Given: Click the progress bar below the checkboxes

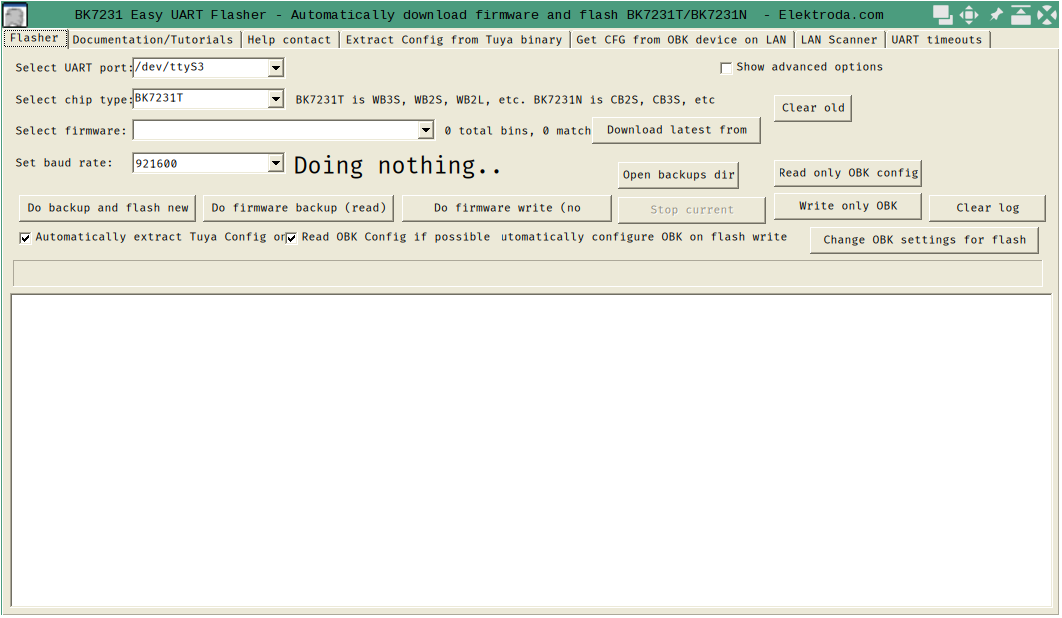Looking at the screenshot, I should coord(530,274).
